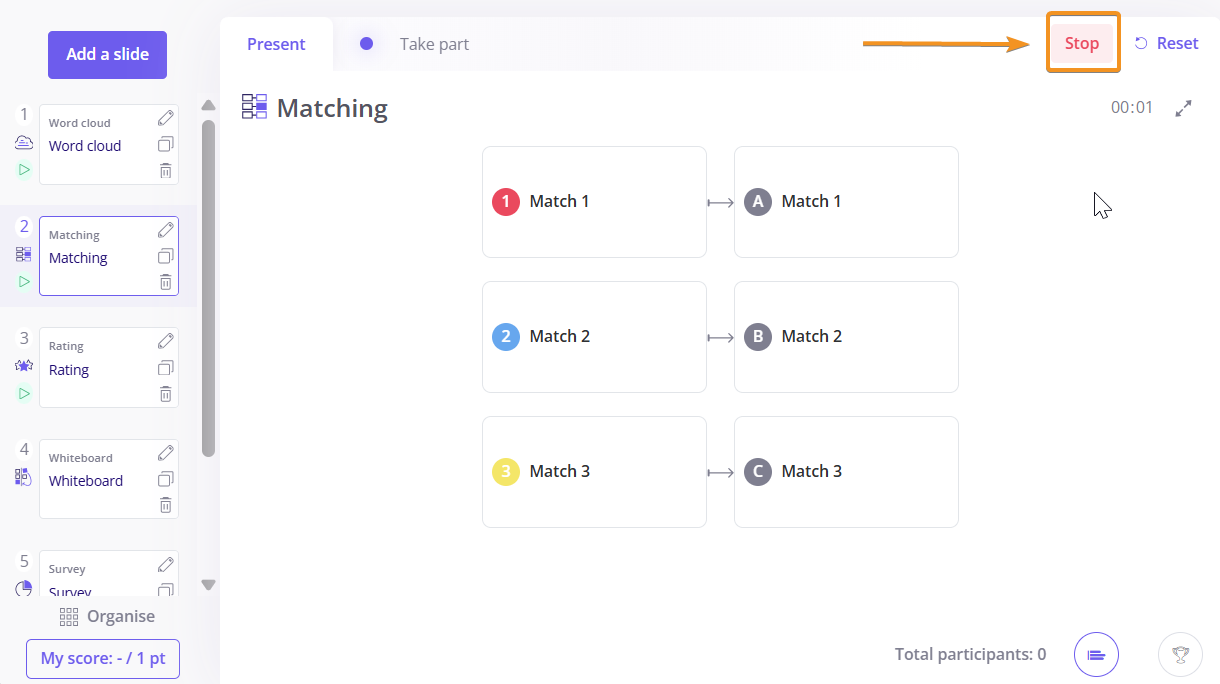Play the Rating slide green triangle
The height and width of the screenshot is (684, 1220).
click(x=24, y=393)
